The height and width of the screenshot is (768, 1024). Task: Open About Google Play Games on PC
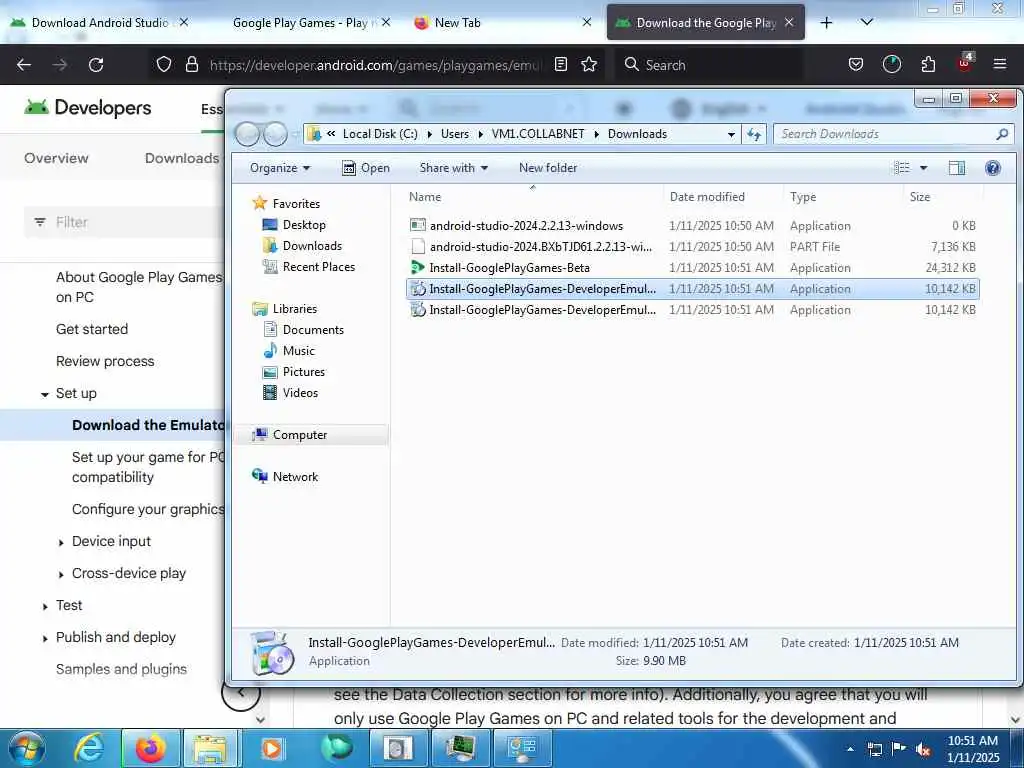139,287
